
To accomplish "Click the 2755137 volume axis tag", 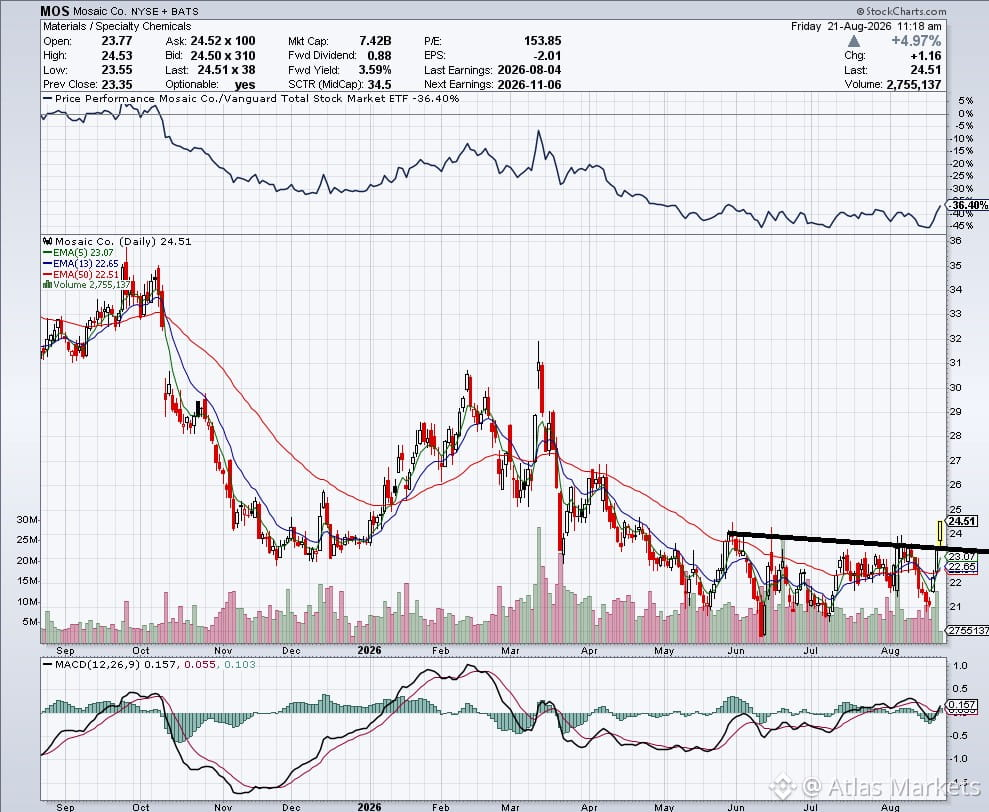I will click(x=968, y=630).
